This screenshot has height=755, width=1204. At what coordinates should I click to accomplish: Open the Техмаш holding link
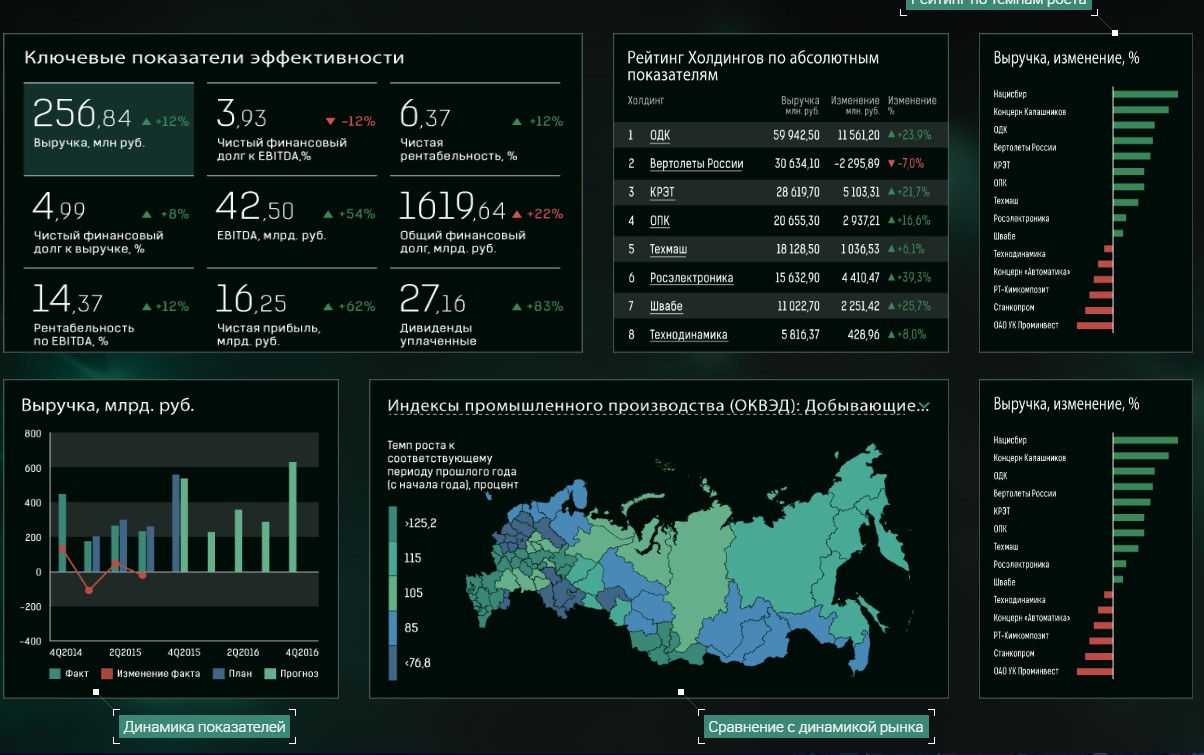pyautogui.click(x=669, y=249)
